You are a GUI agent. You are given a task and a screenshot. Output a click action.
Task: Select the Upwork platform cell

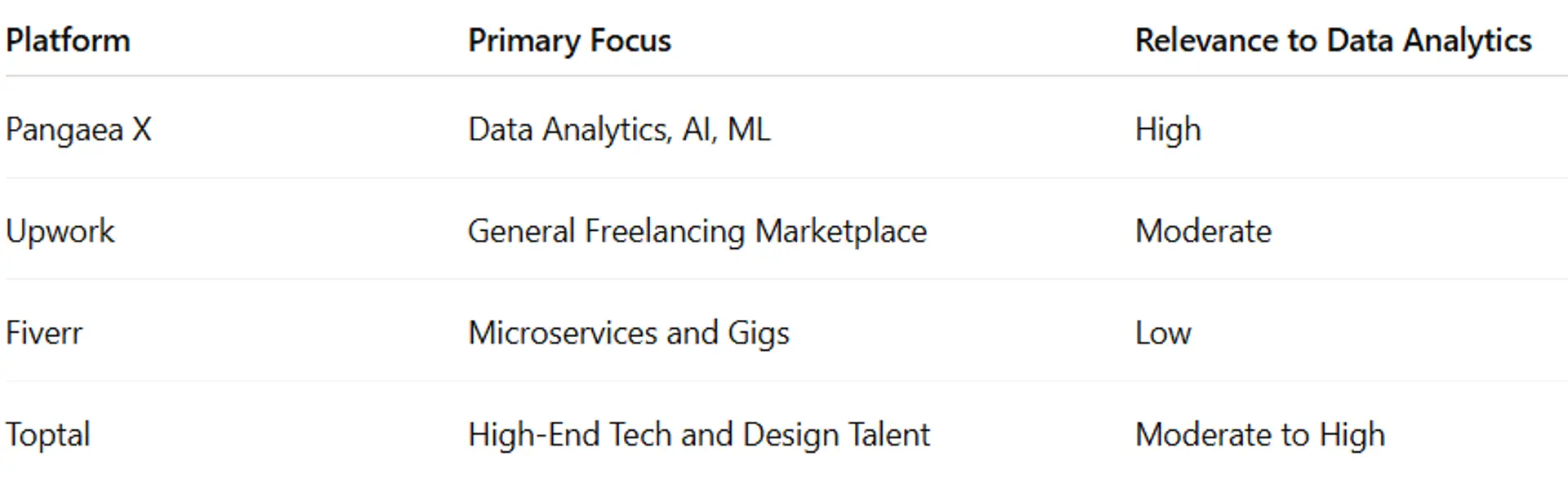[60, 232]
